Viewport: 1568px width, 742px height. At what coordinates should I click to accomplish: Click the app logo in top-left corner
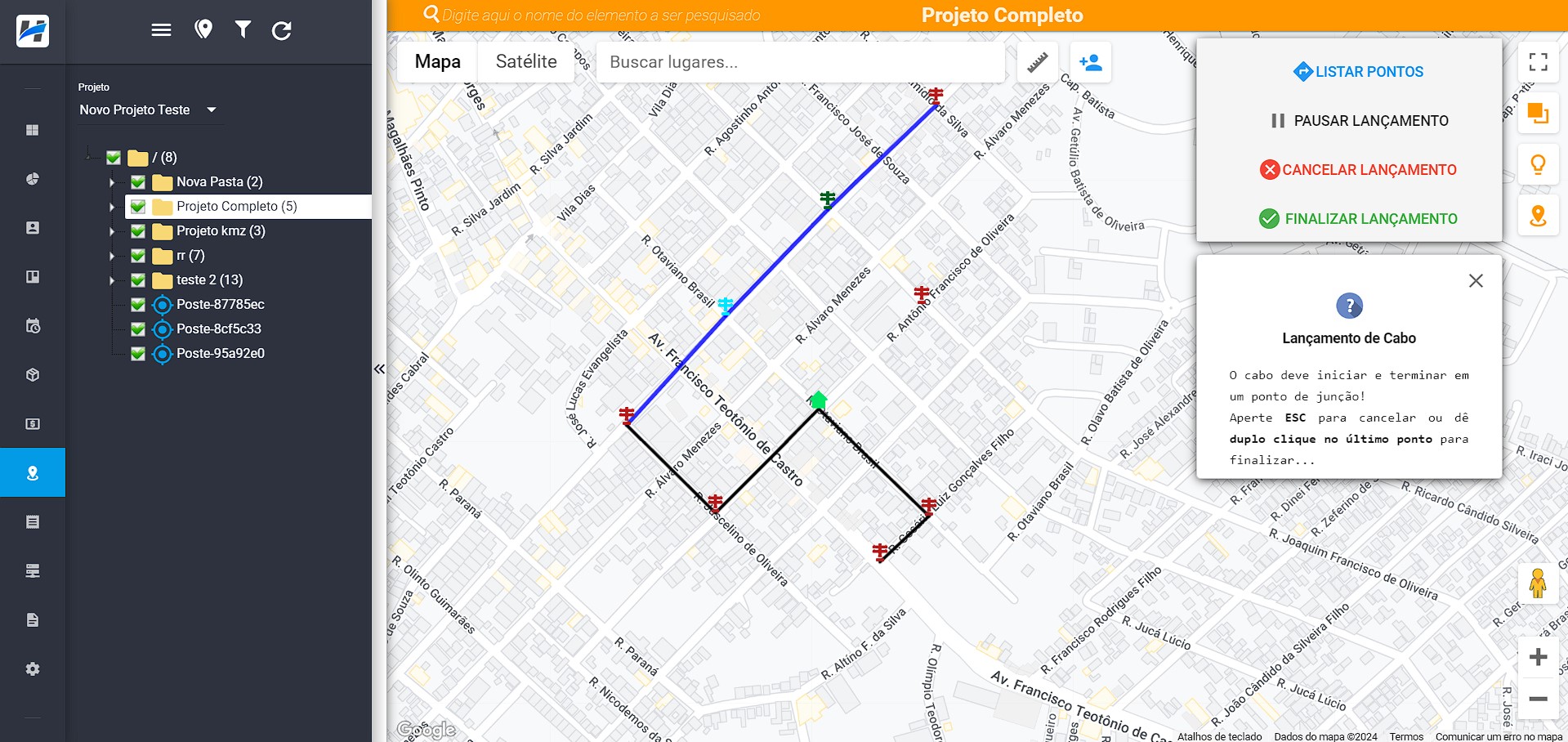(33, 31)
